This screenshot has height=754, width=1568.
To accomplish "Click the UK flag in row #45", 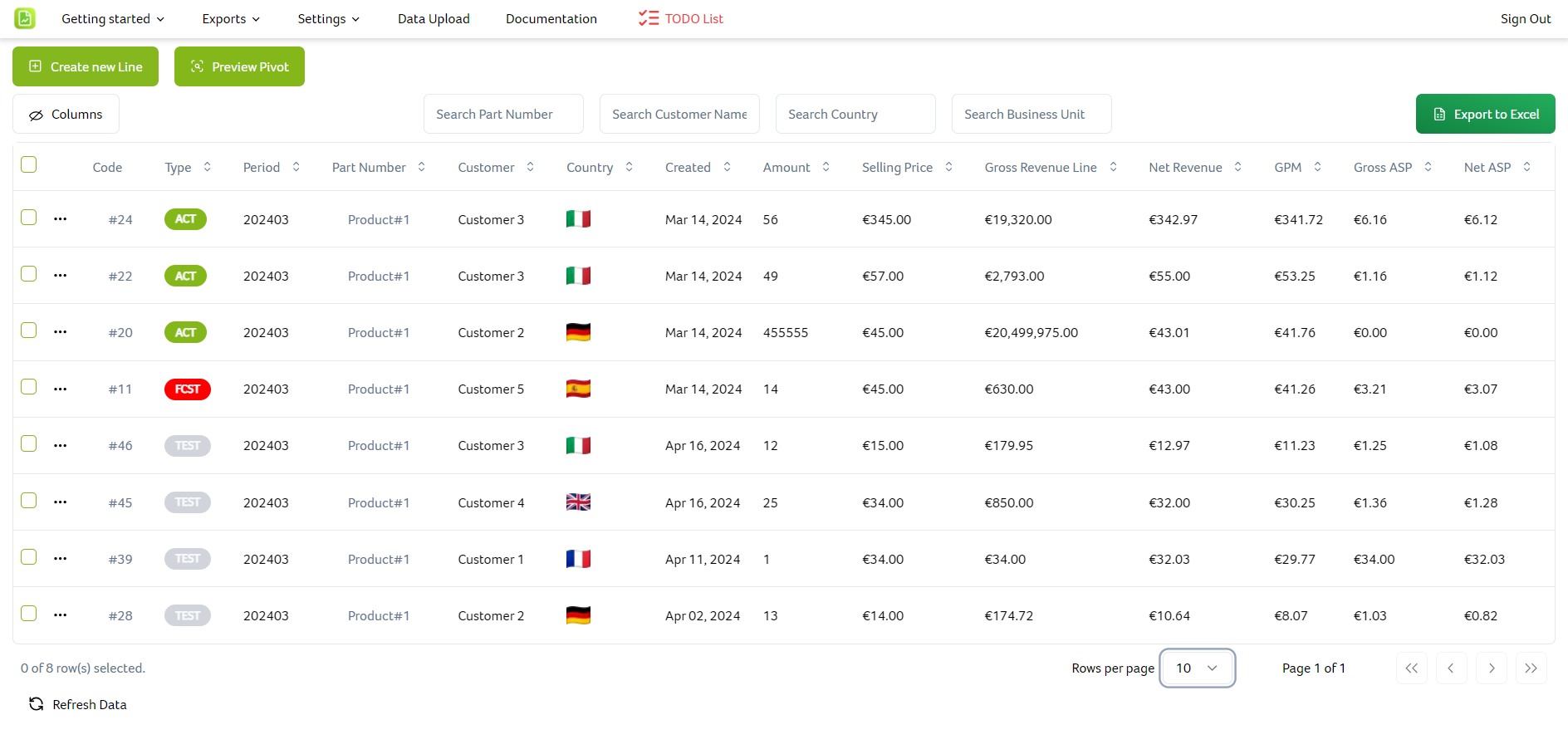I will (x=578, y=502).
